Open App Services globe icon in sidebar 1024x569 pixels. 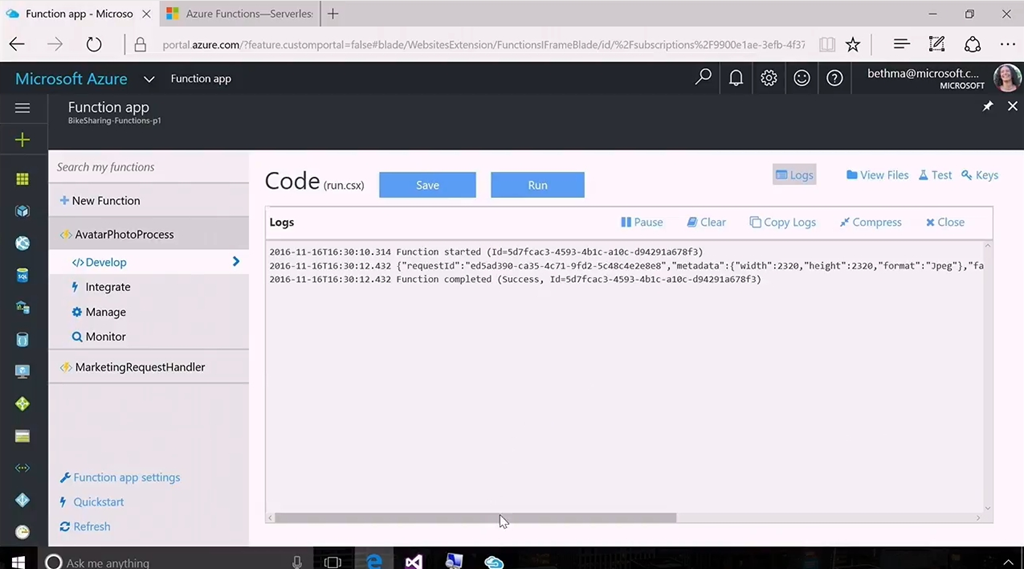tap(22, 243)
